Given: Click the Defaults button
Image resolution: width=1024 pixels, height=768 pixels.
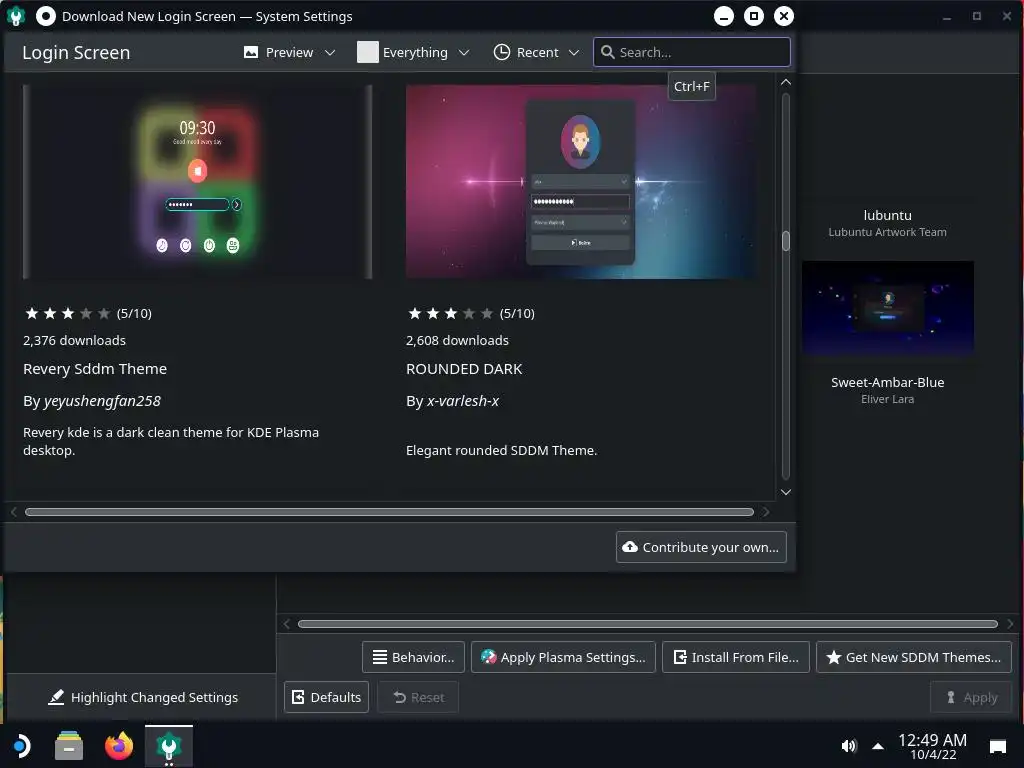Looking at the screenshot, I should (x=327, y=697).
